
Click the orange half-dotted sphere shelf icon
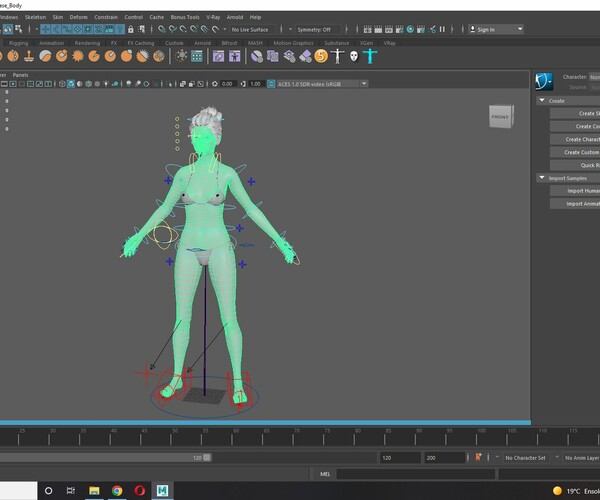[13, 56]
